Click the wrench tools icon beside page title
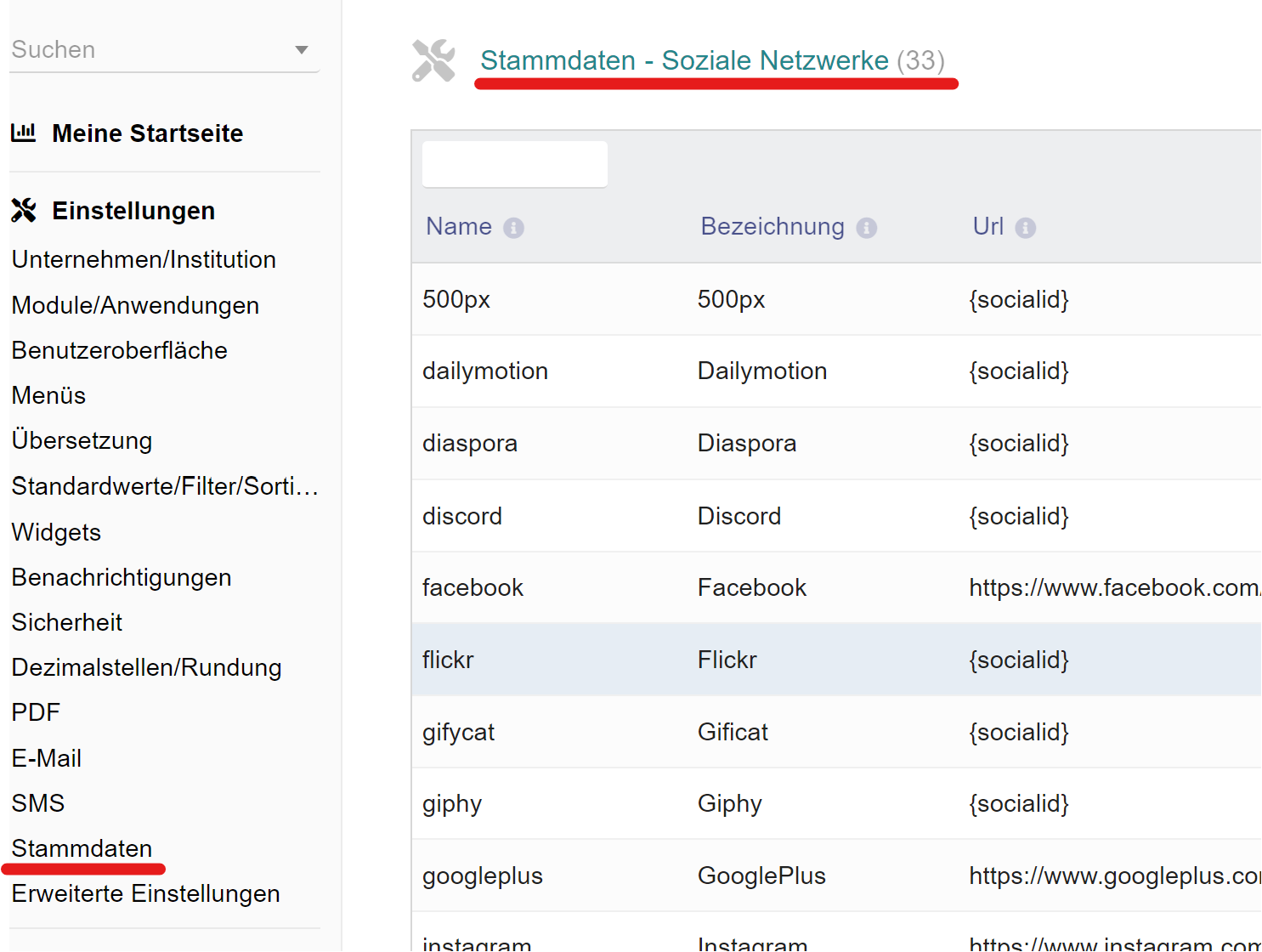Image resolution: width=1262 pixels, height=952 pixels. pyautogui.click(x=433, y=61)
